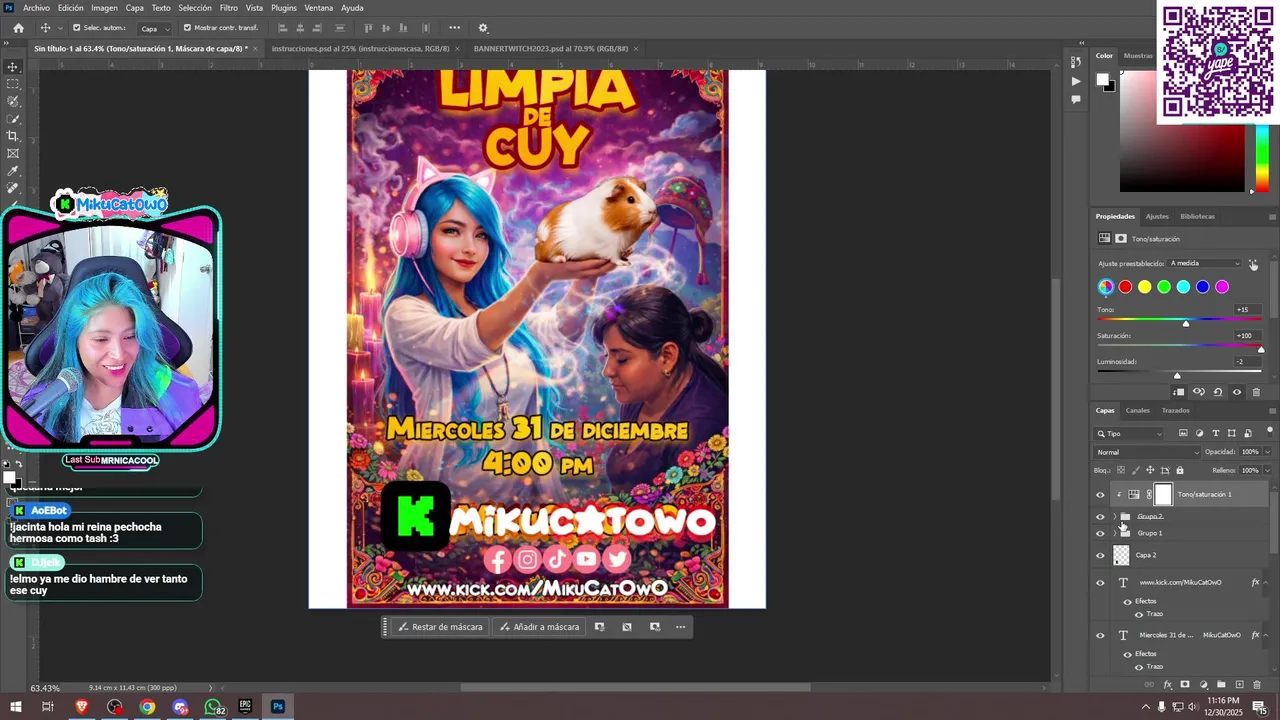Open the Tipo layer filter dropdown

tap(1130, 433)
